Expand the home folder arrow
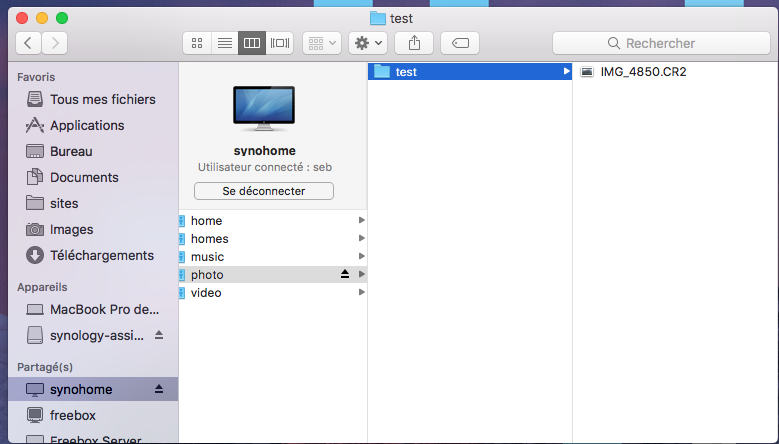The height and width of the screenshot is (444, 779). pyautogui.click(x=361, y=220)
